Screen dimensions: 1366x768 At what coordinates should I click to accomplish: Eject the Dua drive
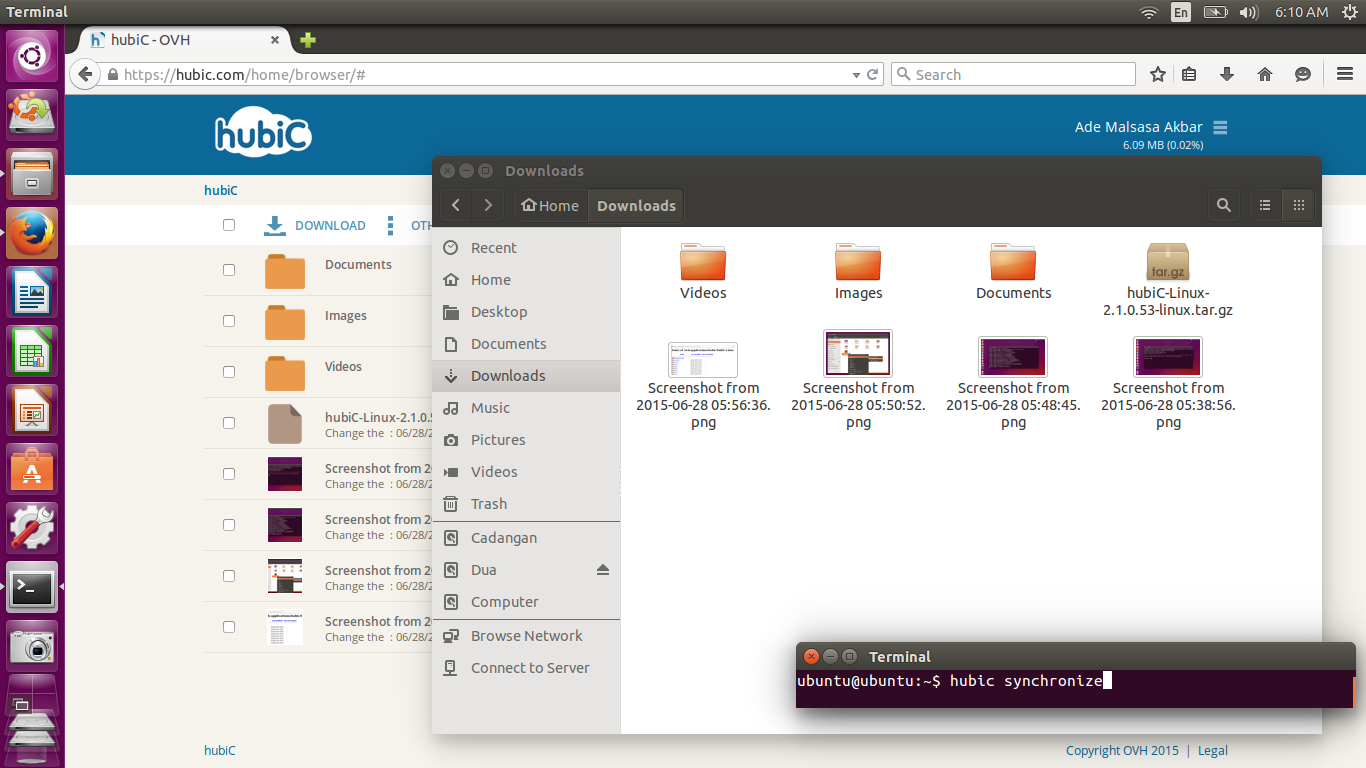click(x=602, y=570)
